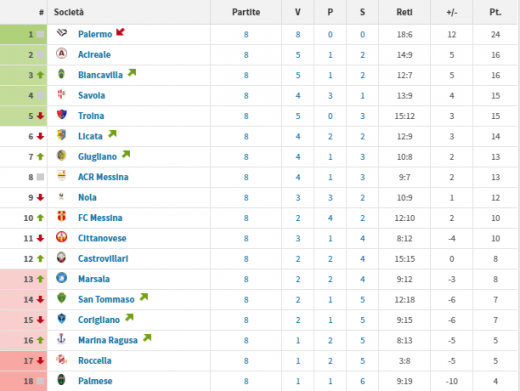Click the Reti column header
The height and width of the screenshot is (391, 520).
pos(404,12)
